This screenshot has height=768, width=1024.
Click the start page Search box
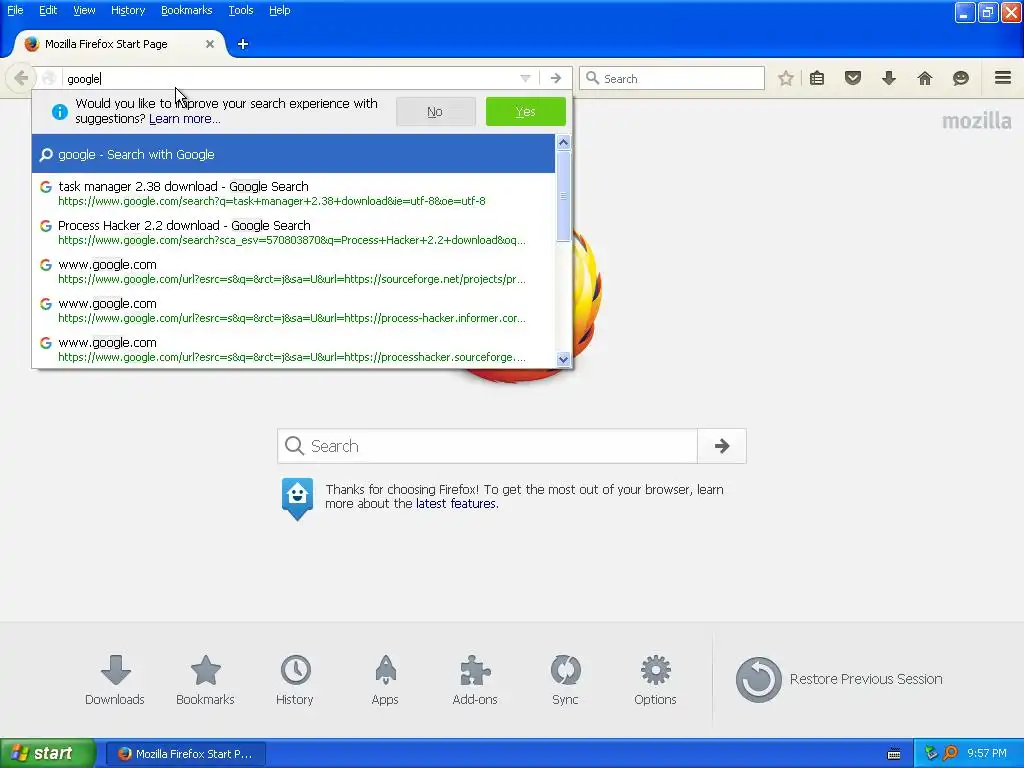pos(487,446)
